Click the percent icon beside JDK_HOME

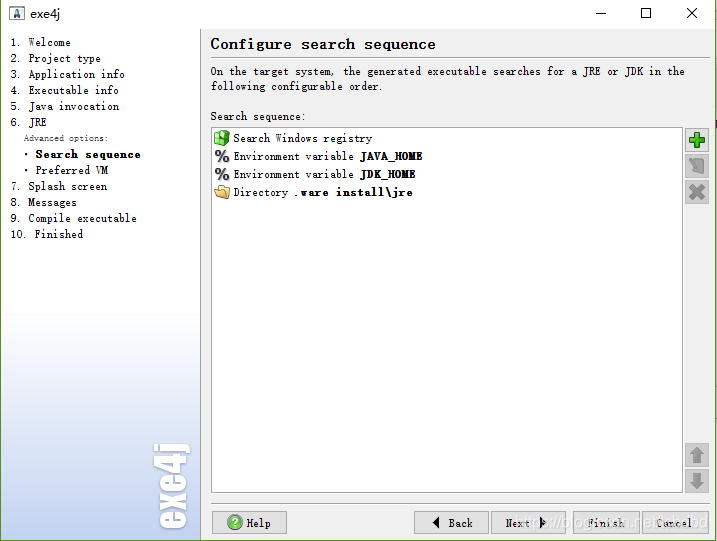(x=222, y=174)
